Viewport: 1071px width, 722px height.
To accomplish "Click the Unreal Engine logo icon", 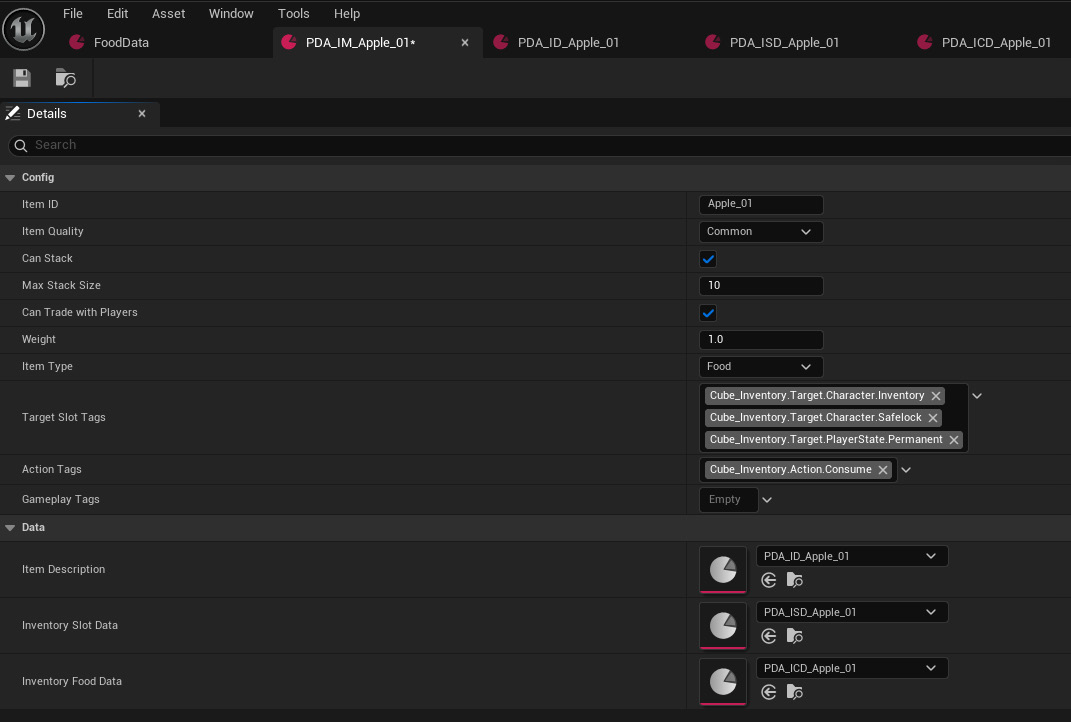I will tap(24, 29).
